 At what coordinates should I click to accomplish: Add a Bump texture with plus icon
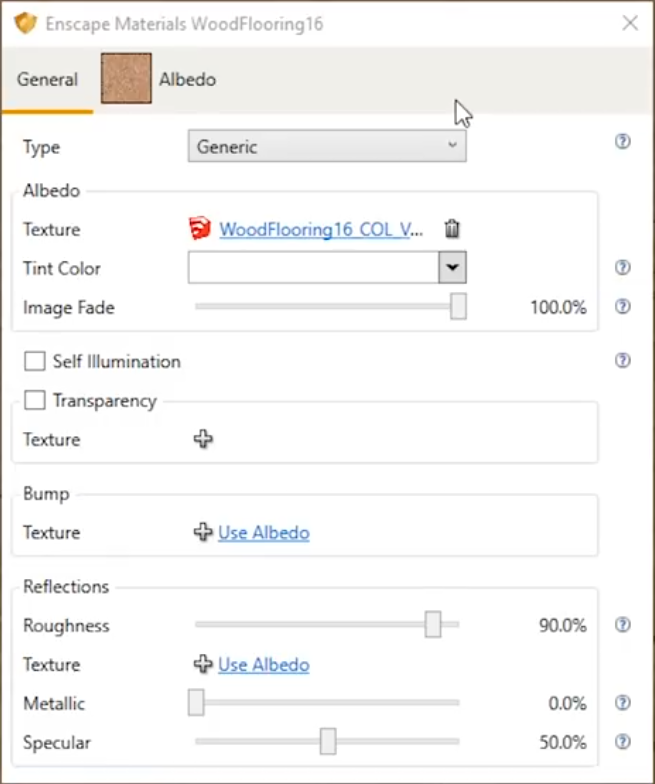(203, 532)
